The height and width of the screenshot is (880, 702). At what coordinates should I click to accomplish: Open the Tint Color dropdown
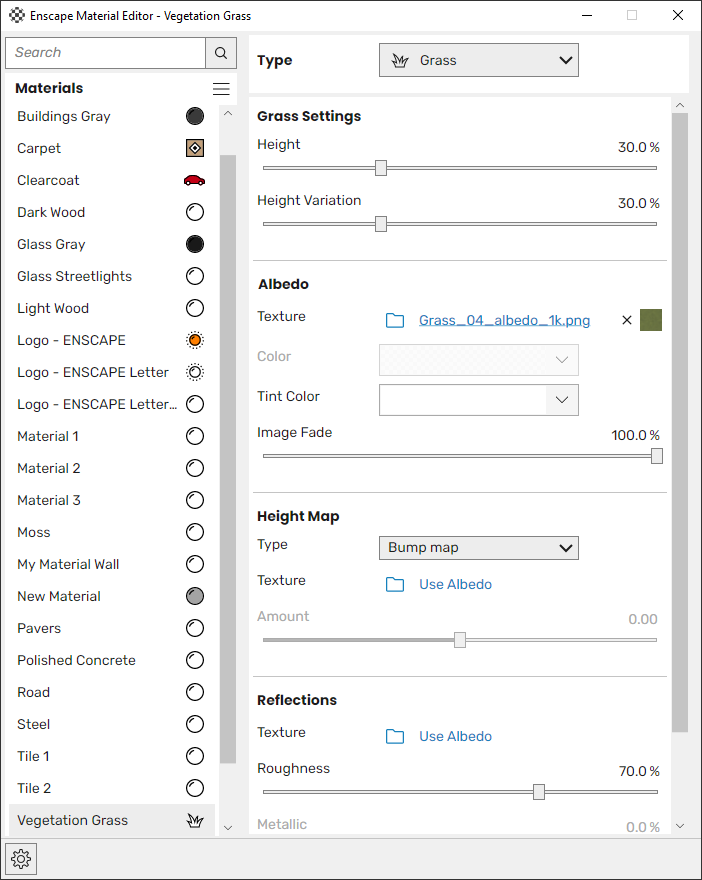point(479,400)
